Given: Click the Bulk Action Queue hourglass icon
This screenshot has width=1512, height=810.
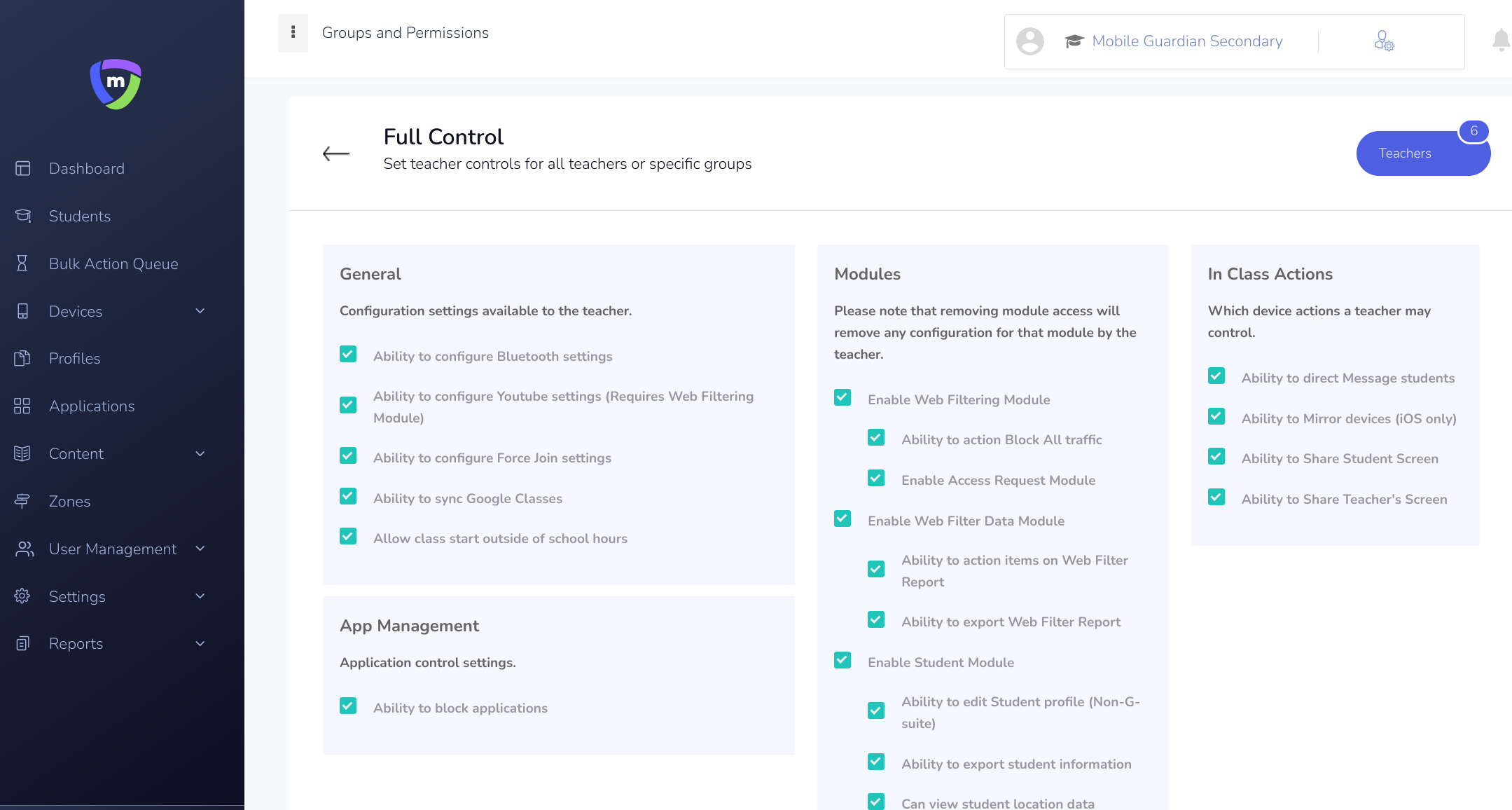Looking at the screenshot, I should pos(22,263).
